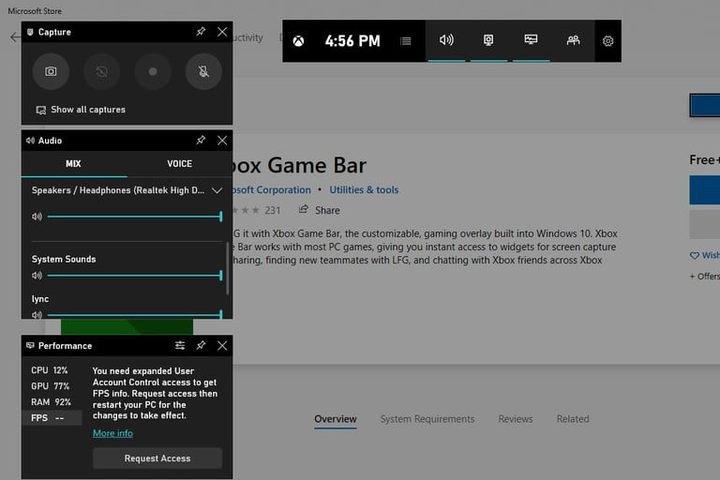Take a screenshot with the camera button
The image size is (720, 480).
click(51, 71)
